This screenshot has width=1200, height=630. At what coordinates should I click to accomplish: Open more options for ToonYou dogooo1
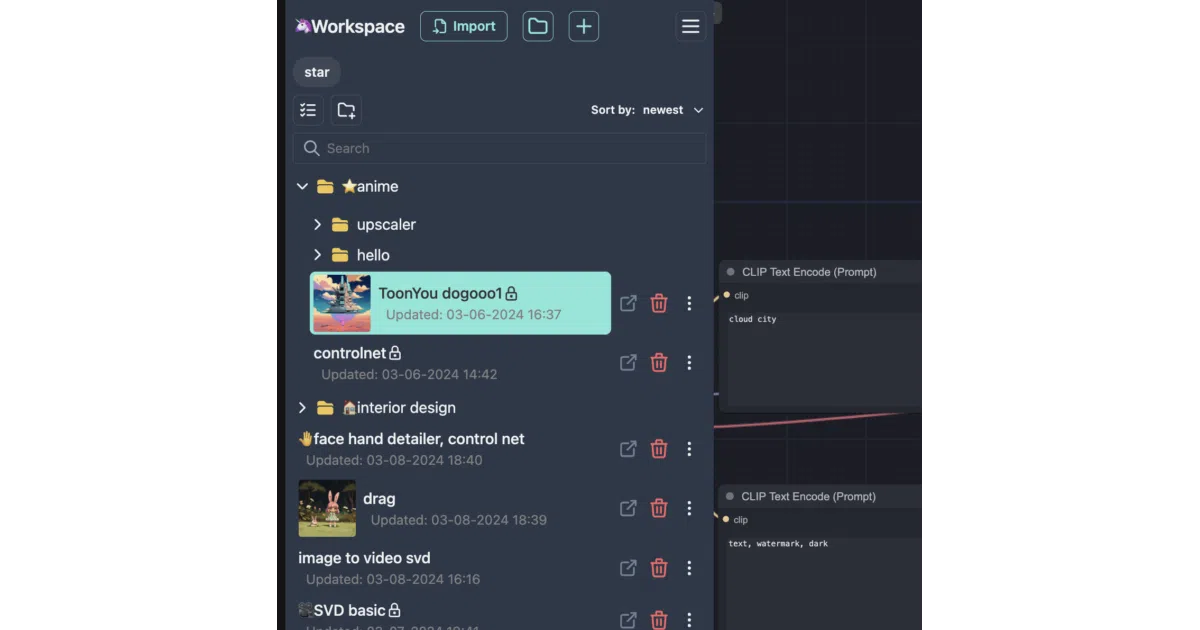click(x=689, y=303)
